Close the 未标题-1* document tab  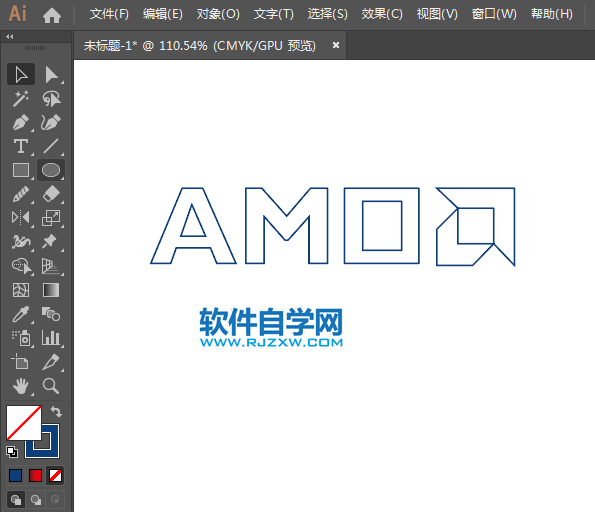point(335,45)
